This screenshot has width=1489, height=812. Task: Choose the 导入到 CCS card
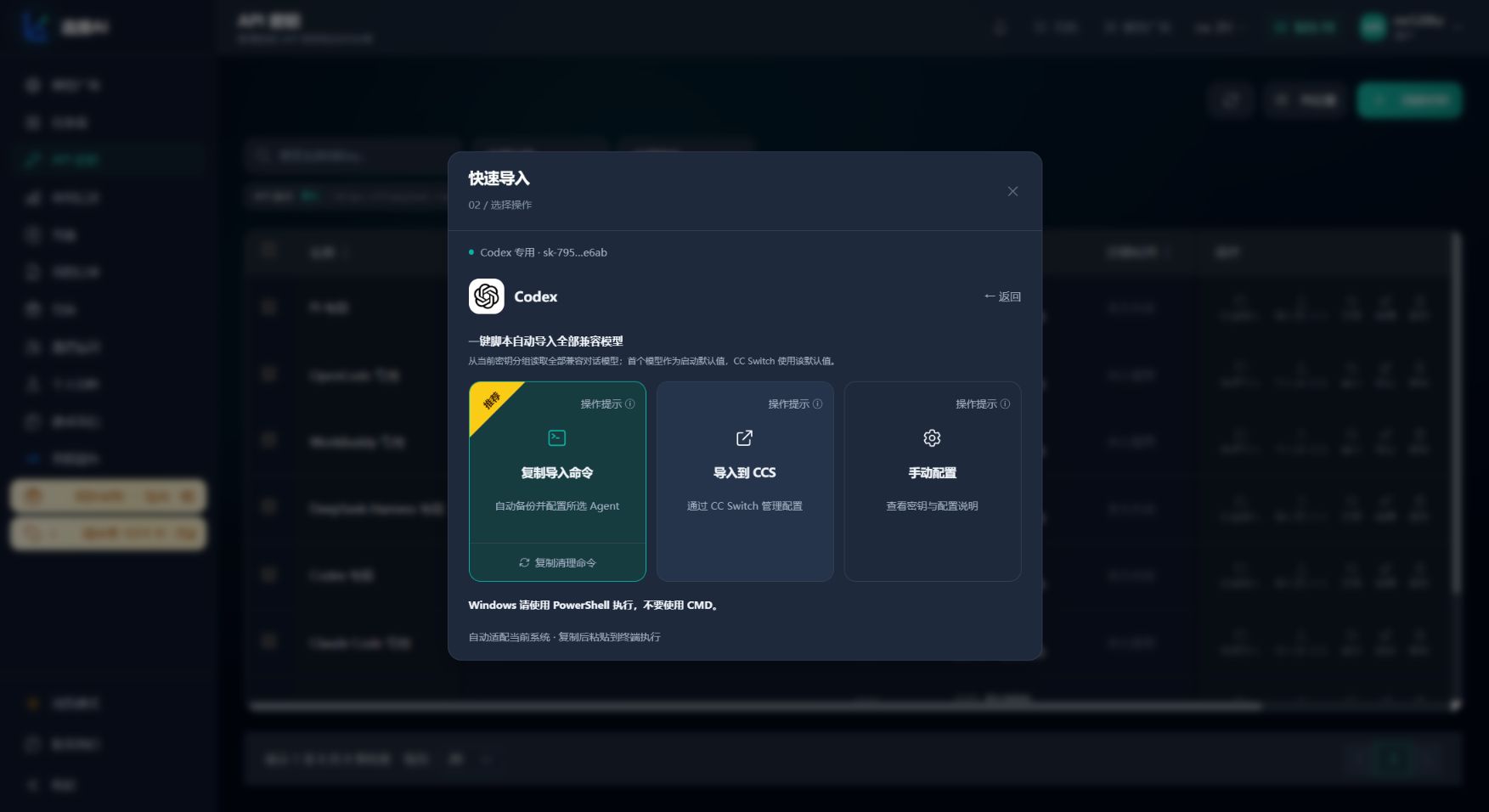point(745,482)
